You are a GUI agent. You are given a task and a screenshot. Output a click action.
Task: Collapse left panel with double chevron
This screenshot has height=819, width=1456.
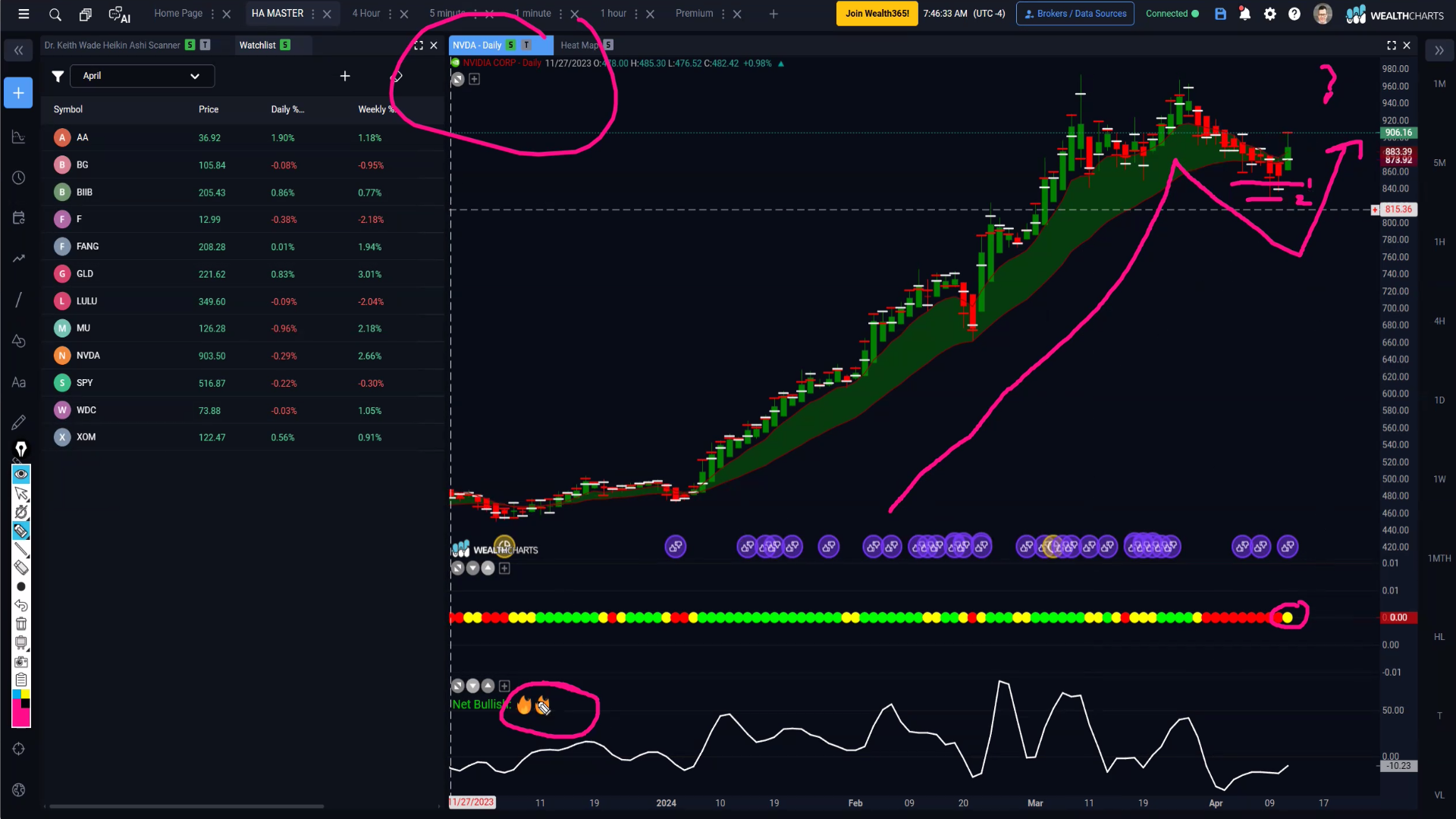click(18, 50)
